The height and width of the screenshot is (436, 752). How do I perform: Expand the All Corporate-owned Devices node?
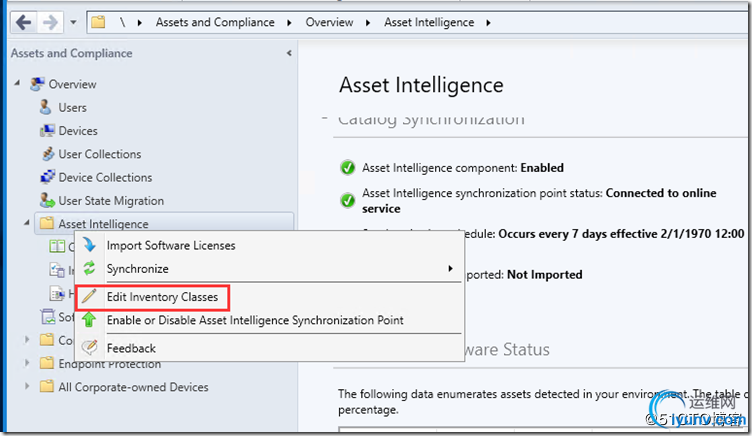click(x=27, y=387)
